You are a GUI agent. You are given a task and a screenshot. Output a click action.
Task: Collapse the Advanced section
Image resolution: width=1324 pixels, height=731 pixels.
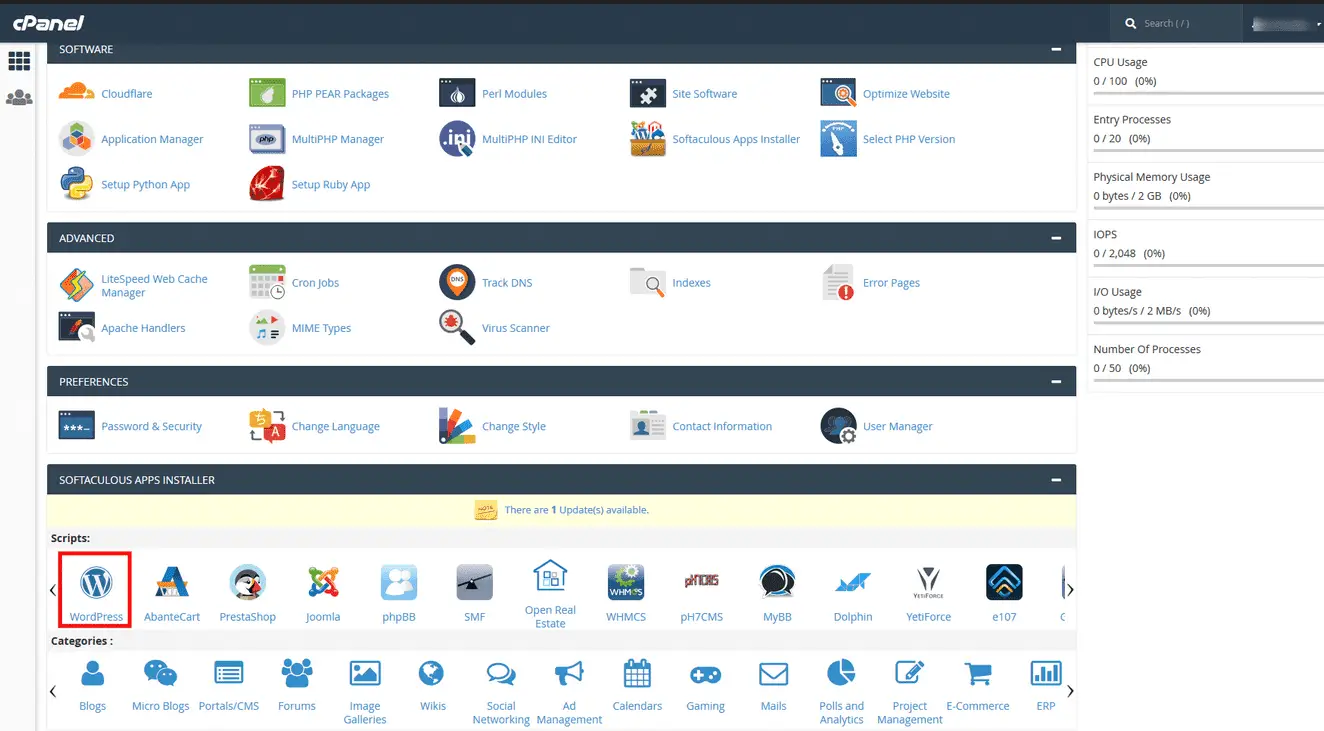(1056, 238)
